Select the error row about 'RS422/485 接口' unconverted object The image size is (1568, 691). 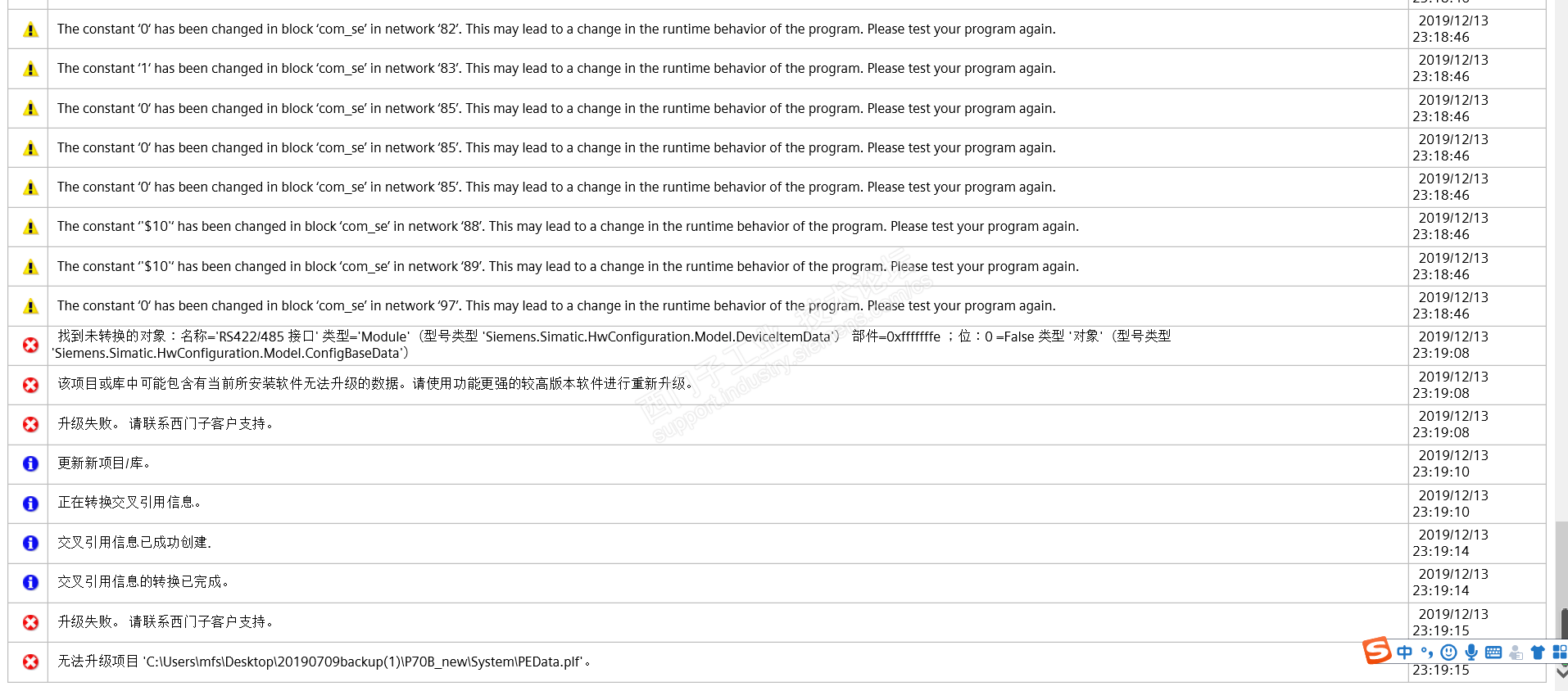click(777, 345)
